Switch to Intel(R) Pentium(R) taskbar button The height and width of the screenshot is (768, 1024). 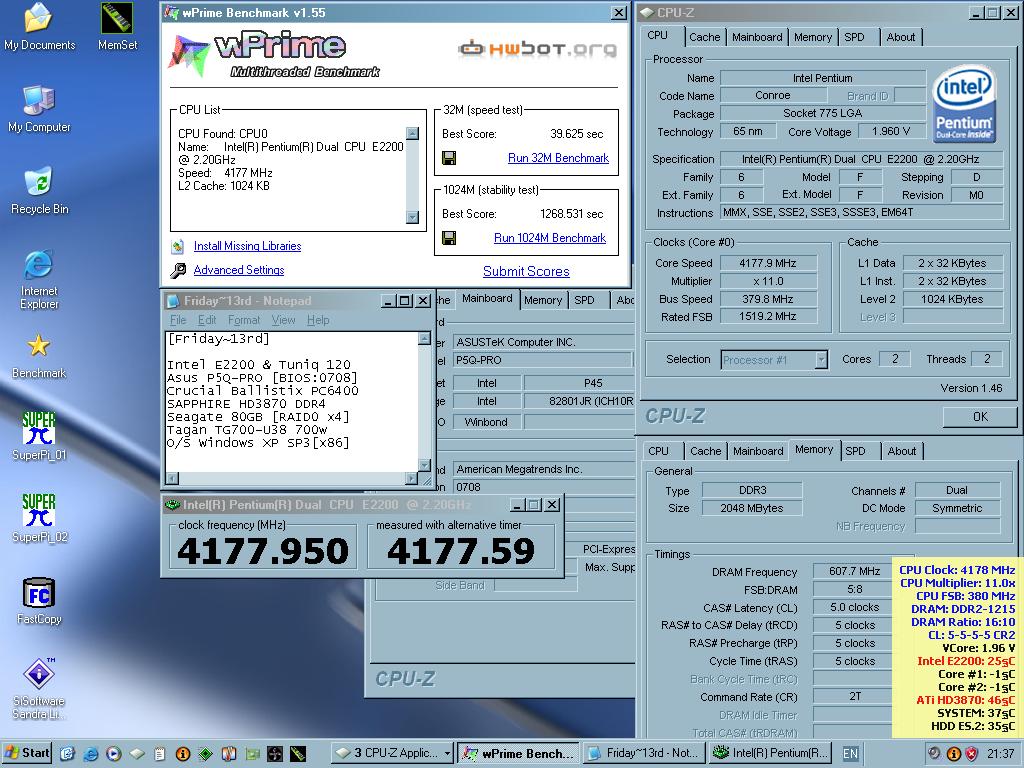pos(769,754)
